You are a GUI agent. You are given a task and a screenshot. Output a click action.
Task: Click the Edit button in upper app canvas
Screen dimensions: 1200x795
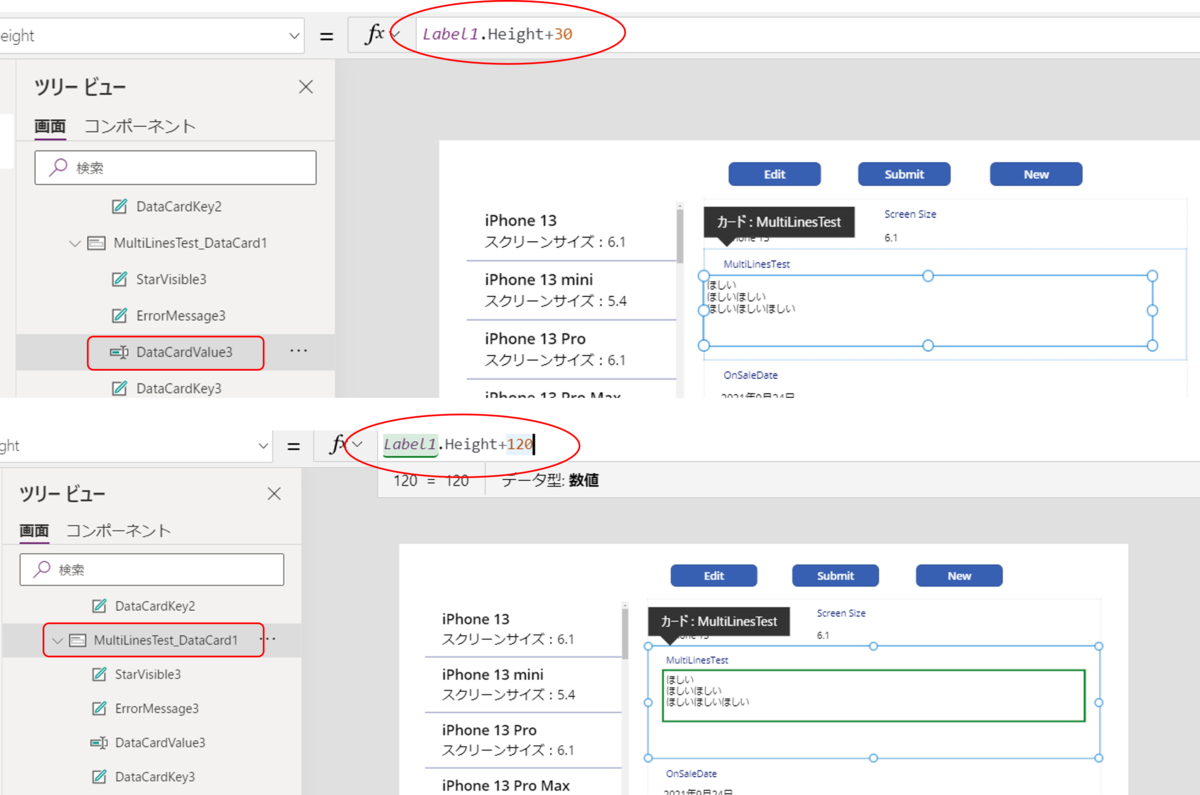point(775,174)
